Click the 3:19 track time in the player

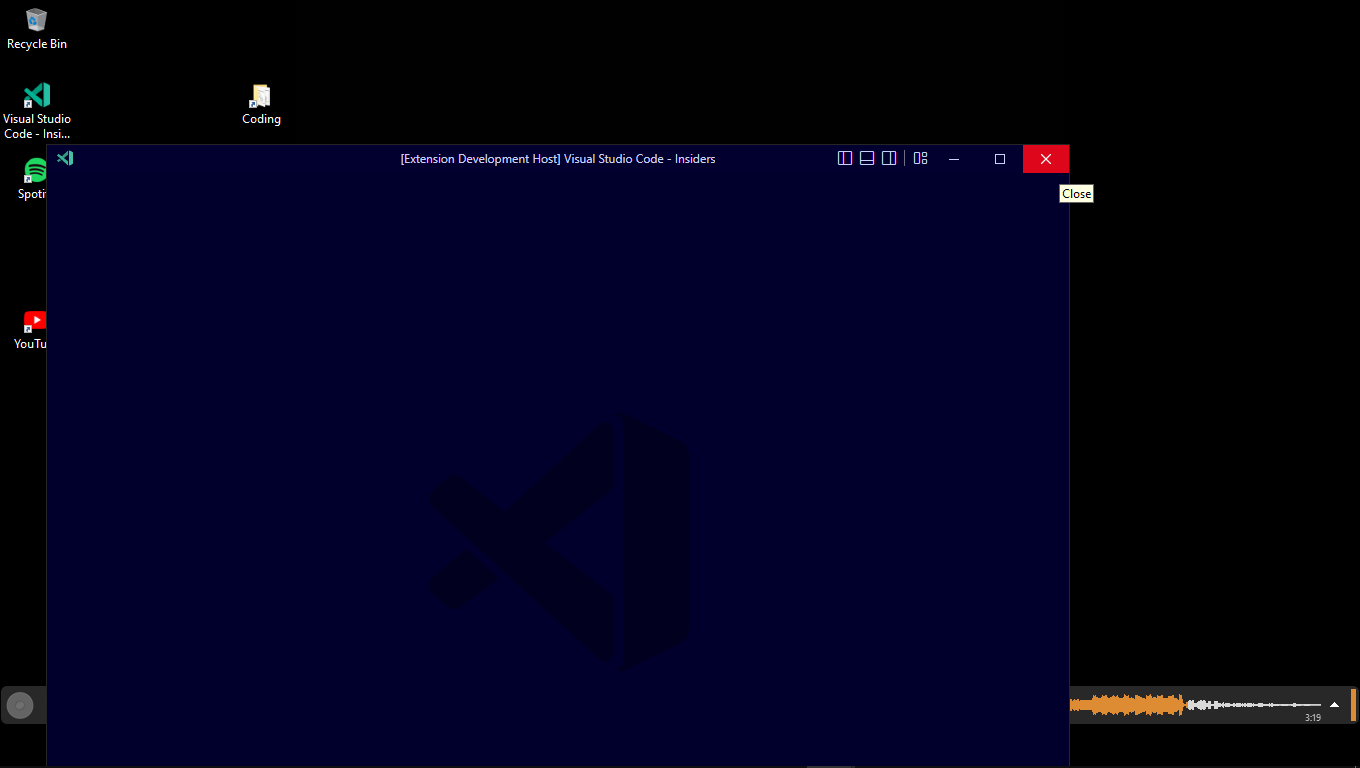(1313, 717)
